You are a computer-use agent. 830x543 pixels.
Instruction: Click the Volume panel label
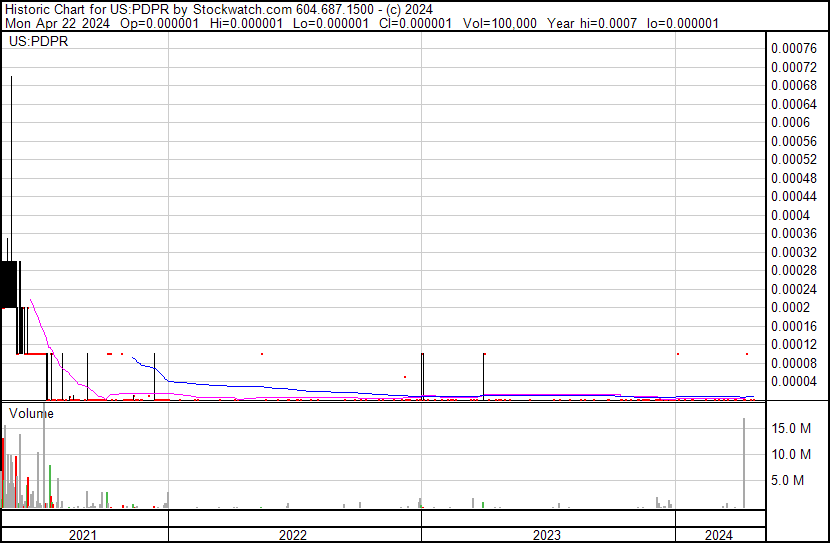pos(30,412)
